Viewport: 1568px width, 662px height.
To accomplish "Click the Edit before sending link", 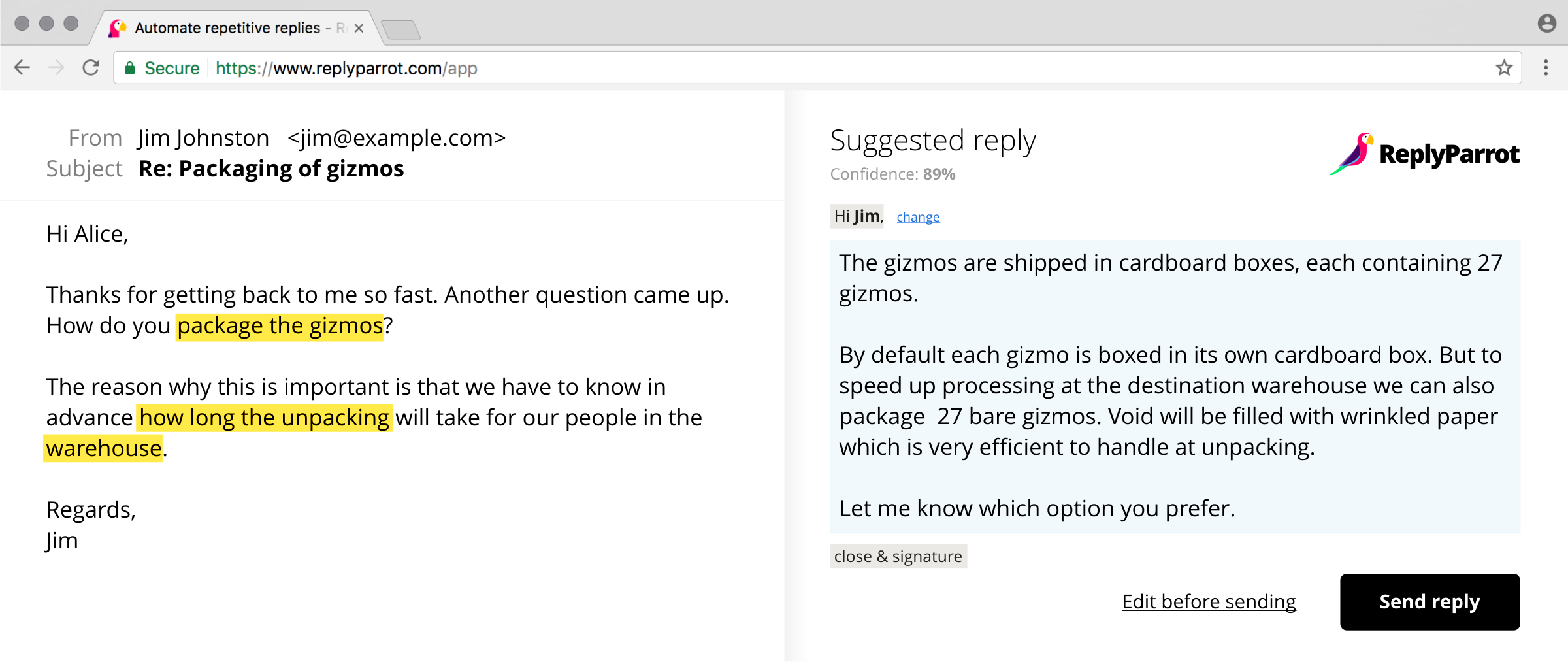I will (1209, 601).
